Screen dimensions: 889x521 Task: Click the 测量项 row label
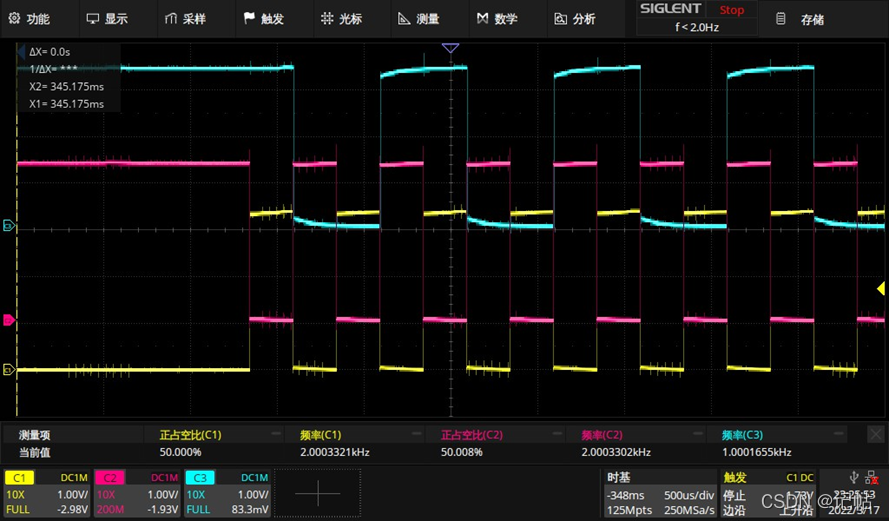coord(35,435)
